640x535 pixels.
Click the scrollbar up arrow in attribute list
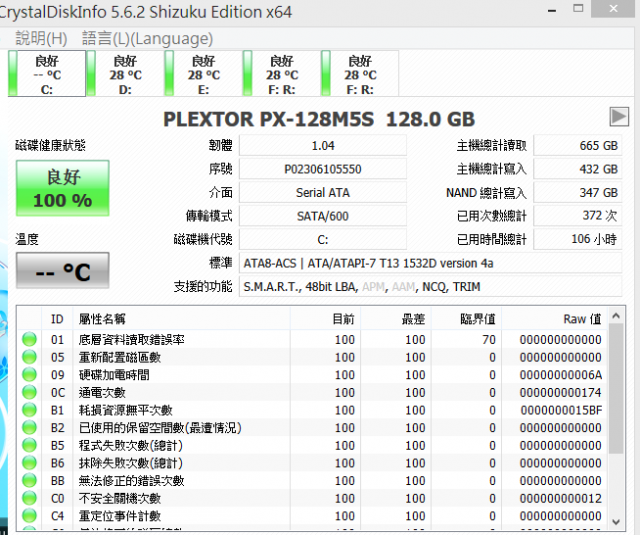pyautogui.click(x=616, y=315)
